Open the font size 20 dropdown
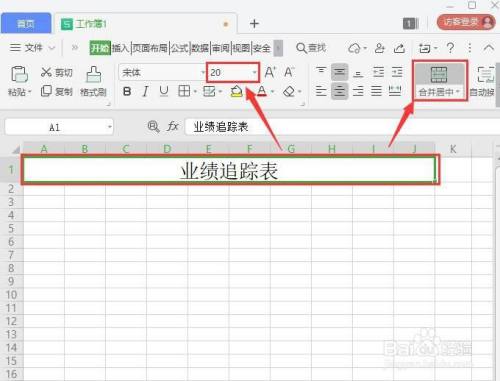Viewport: 500px width, 381px height. (255, 72)
